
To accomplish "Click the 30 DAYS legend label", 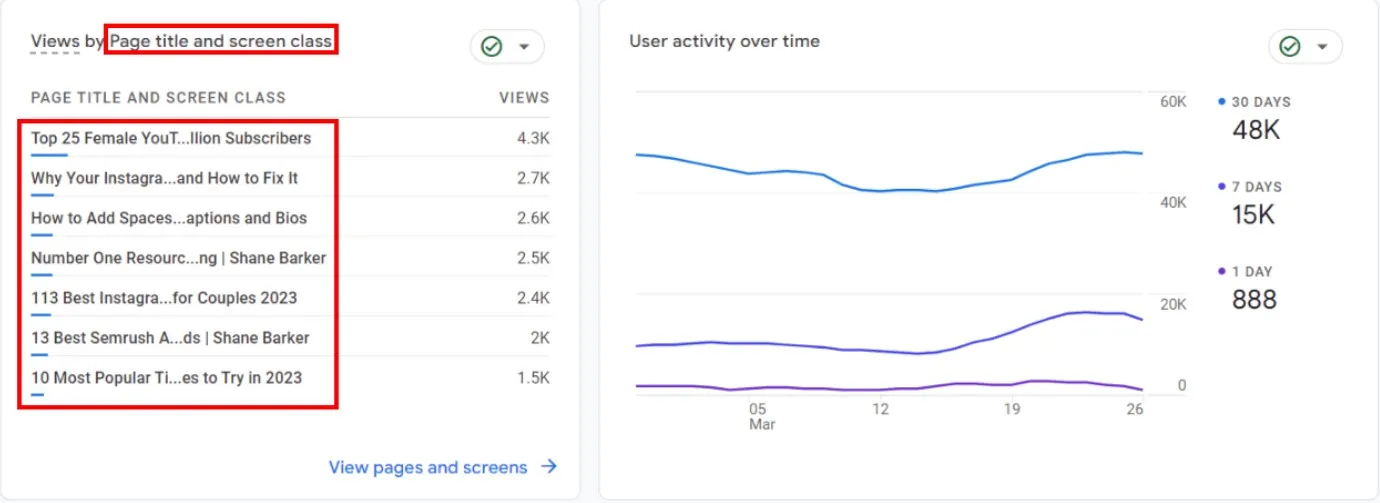I will [x=1261, y=102].
